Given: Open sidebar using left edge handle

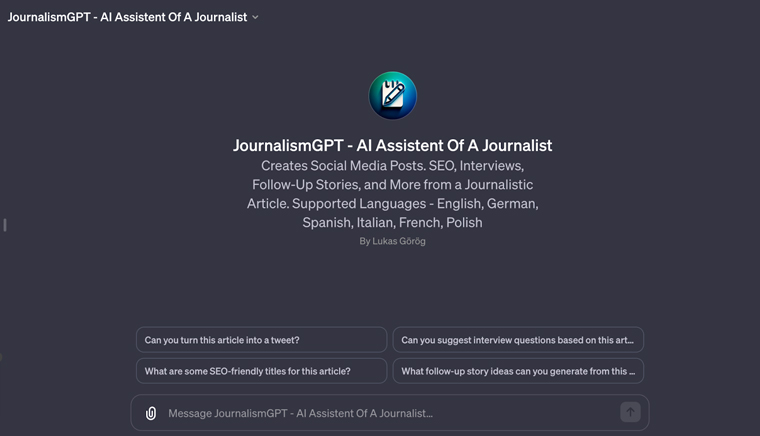Looking at the screenshot, I should point(5,225).
